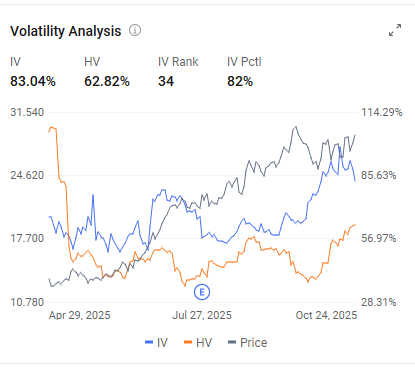Click the Jul 27, 2025 axis date

[202, 315]
